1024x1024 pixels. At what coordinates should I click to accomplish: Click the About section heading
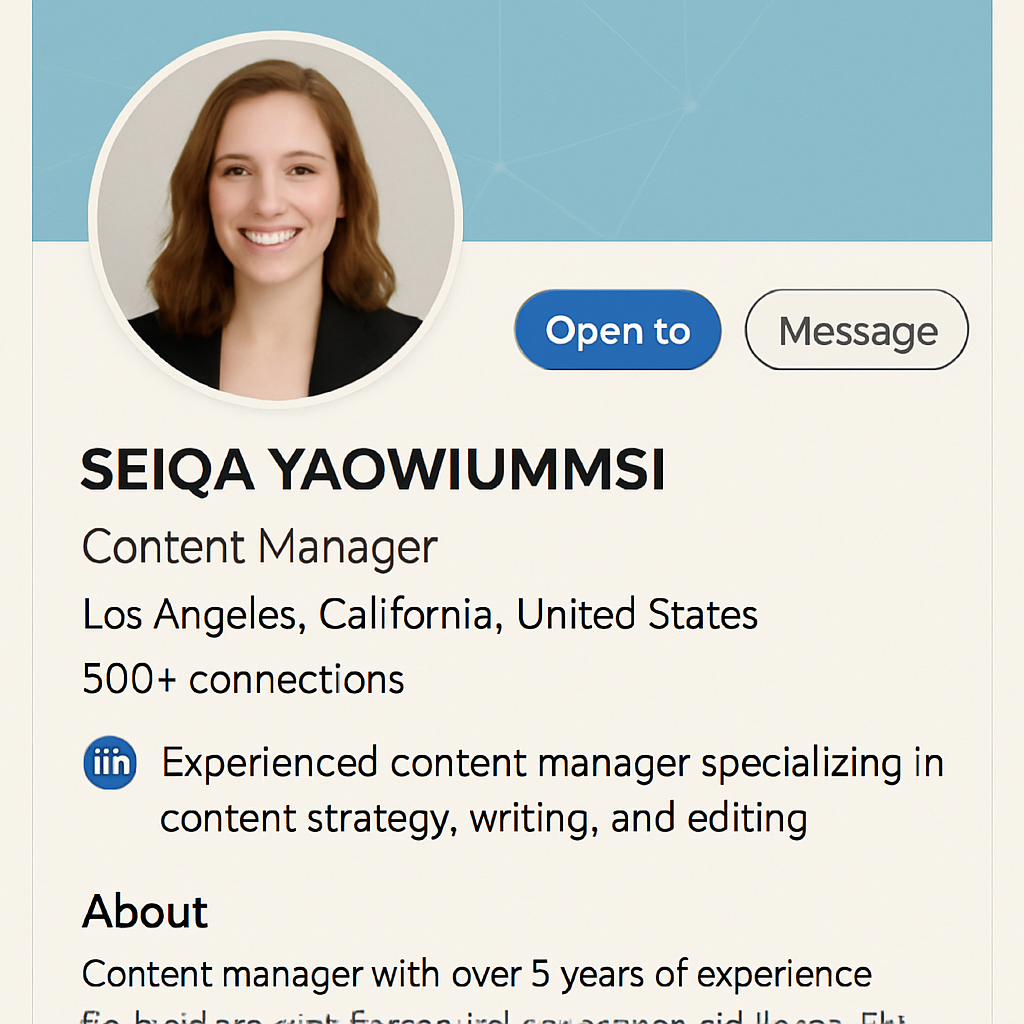145,911
